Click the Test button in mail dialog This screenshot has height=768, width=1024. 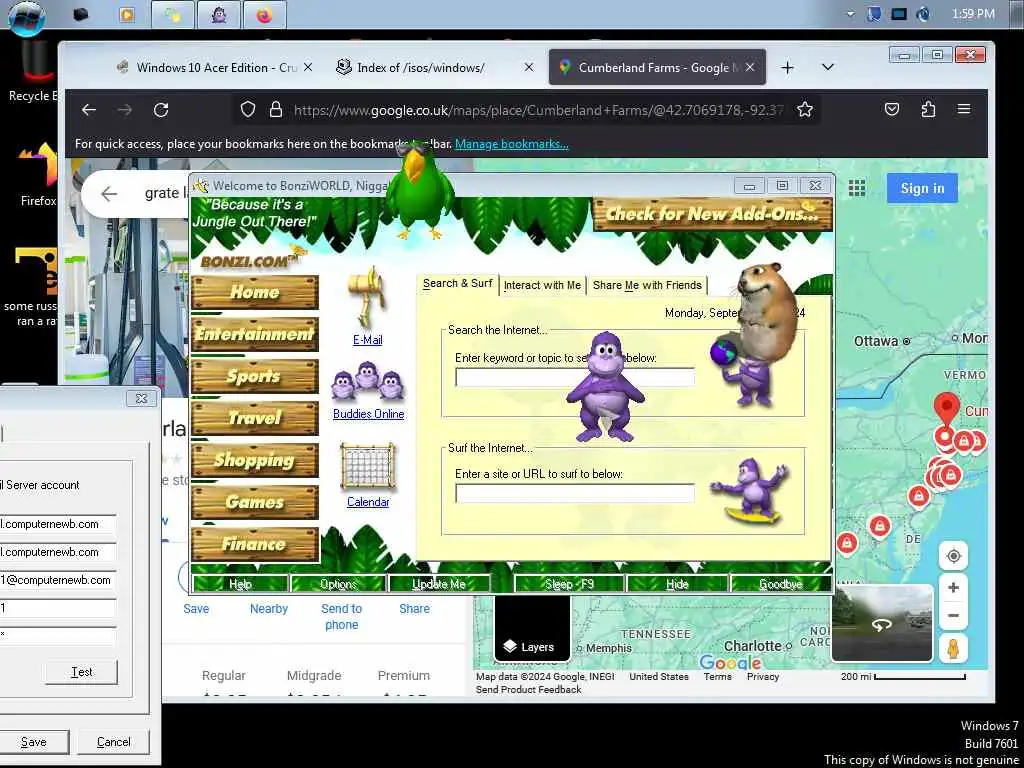click(x=82, y=672)
